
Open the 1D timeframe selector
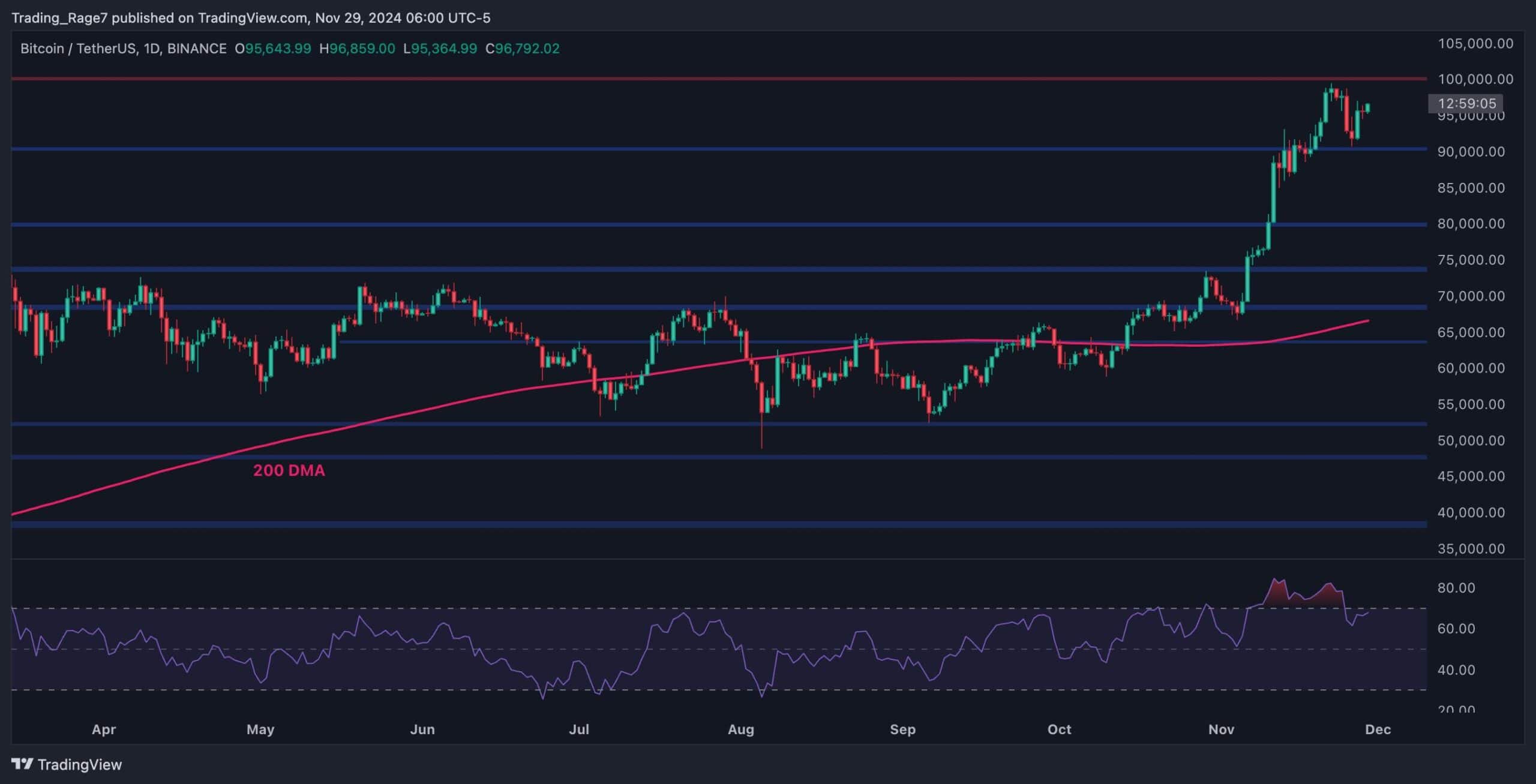153,49
